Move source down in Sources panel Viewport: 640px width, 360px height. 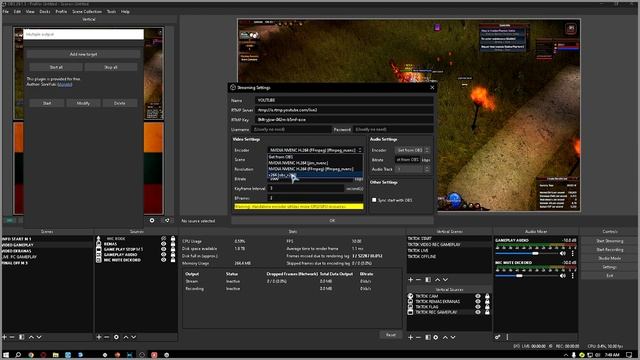coord(133,337)
